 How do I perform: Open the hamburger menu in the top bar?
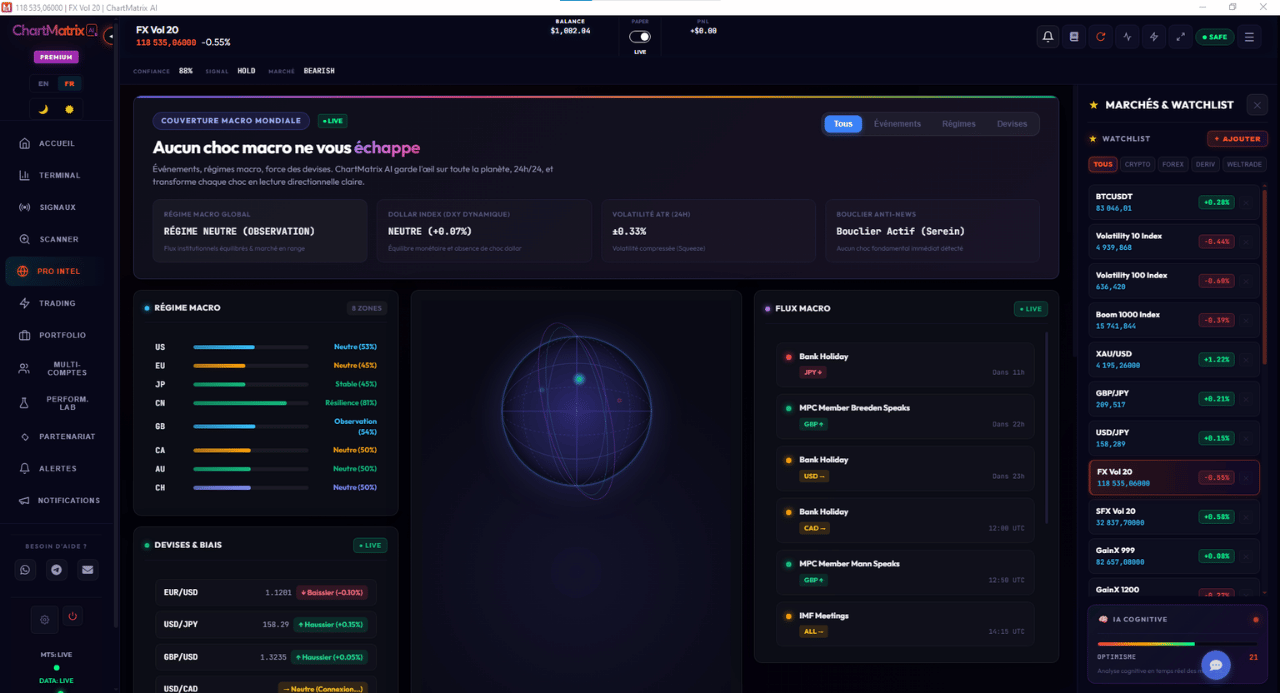(x=1249, y=37)
